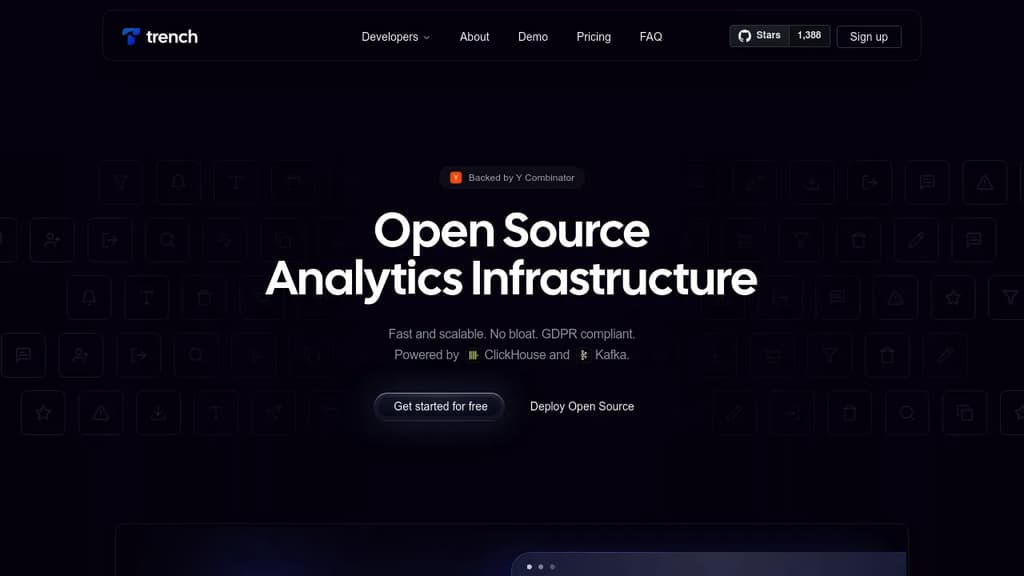The width and height of the screenshot is (1024, 576).
Task: Click the trench wordmark text
Action: (x=172, y=37)
